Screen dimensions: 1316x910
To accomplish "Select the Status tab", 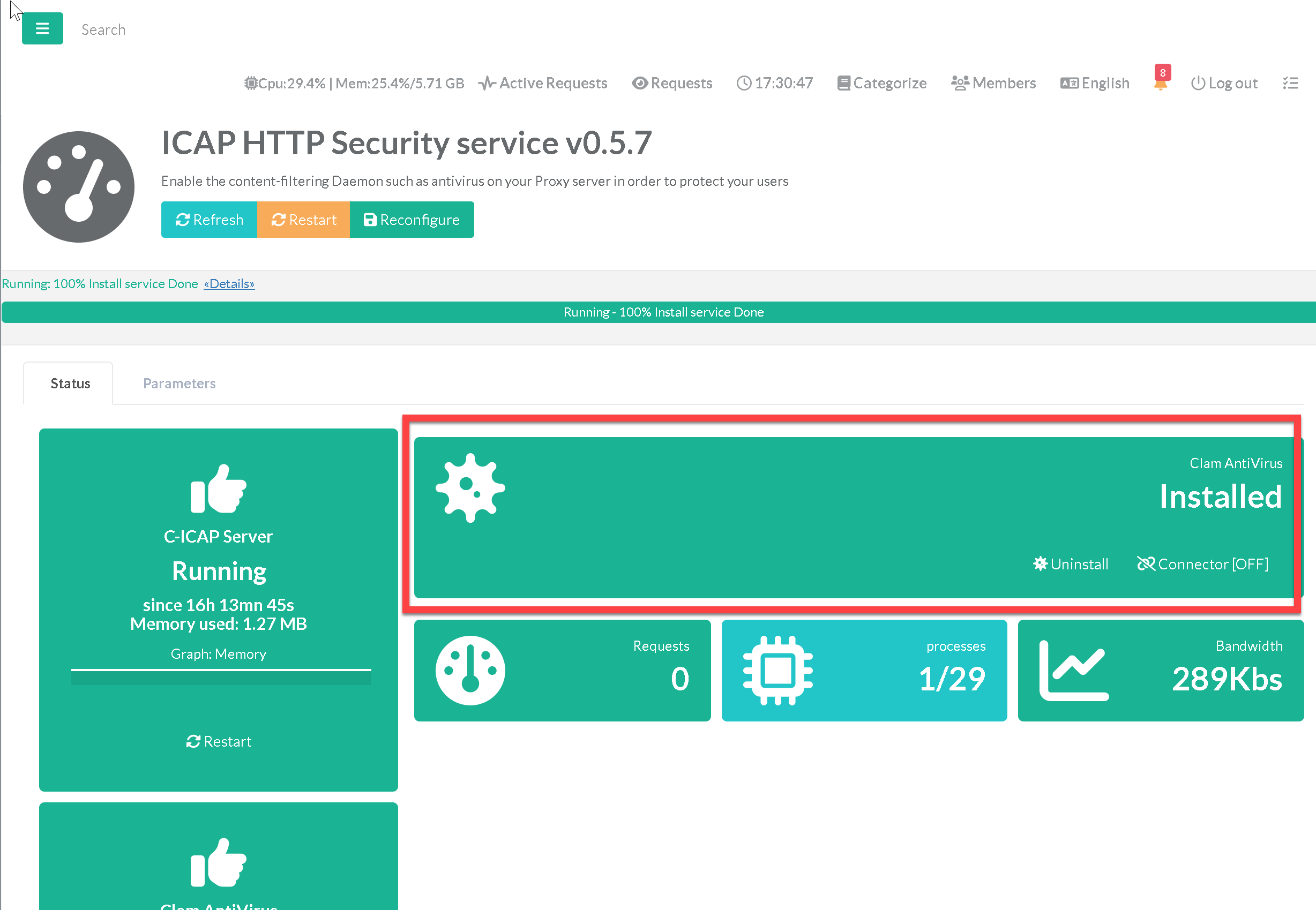I will [70, 383].
